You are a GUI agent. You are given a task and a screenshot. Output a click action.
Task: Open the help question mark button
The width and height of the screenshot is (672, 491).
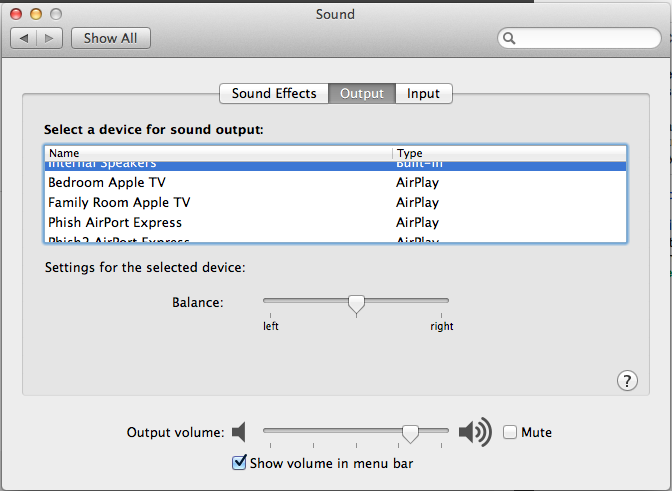[x=627, y=380]
